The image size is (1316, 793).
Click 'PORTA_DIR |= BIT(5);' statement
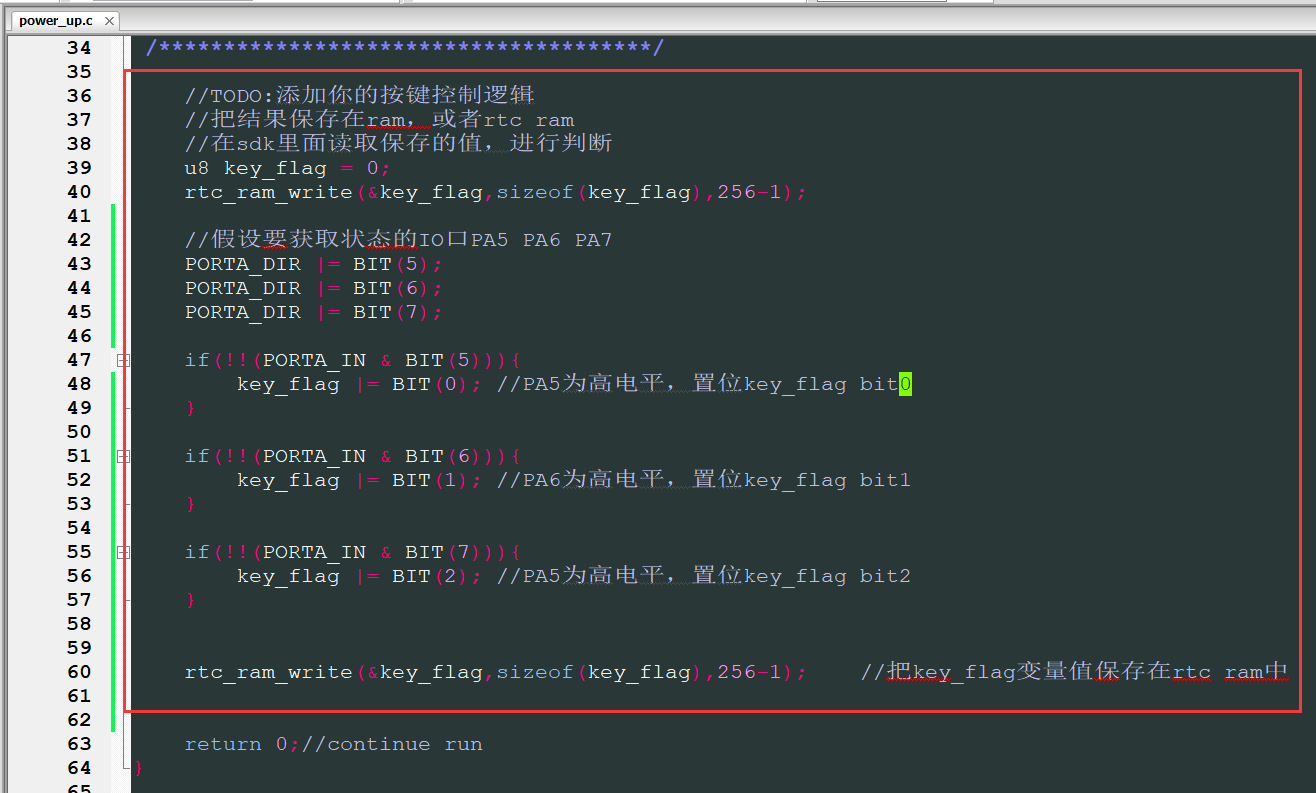313,264
